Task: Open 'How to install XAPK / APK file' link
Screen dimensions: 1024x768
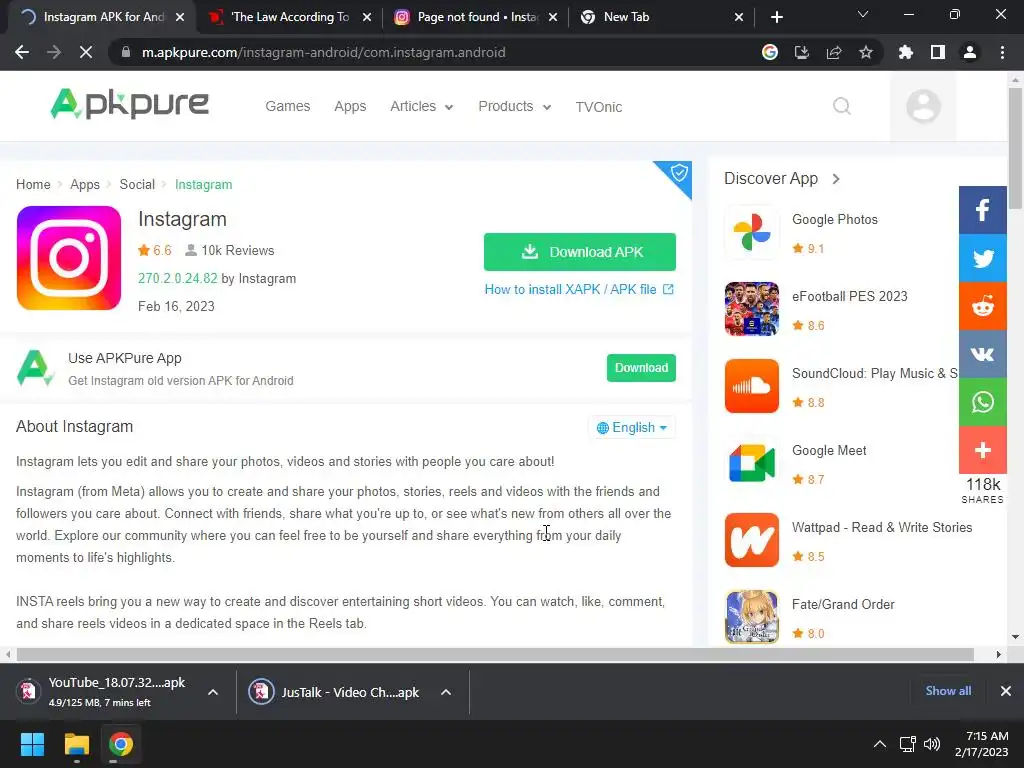Action: (x=579, y=289)
